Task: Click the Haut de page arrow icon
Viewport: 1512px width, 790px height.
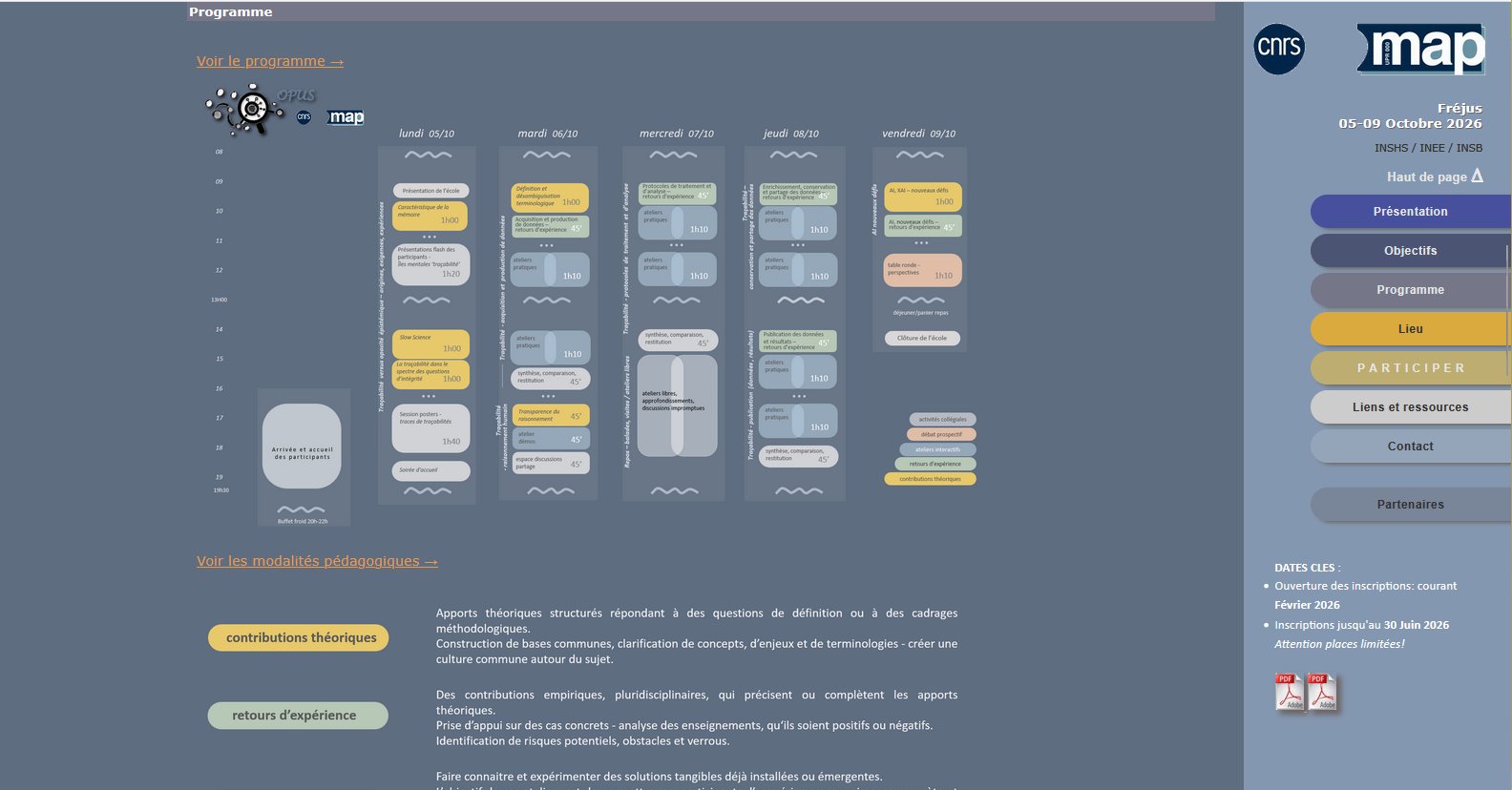Action: 1477,176
